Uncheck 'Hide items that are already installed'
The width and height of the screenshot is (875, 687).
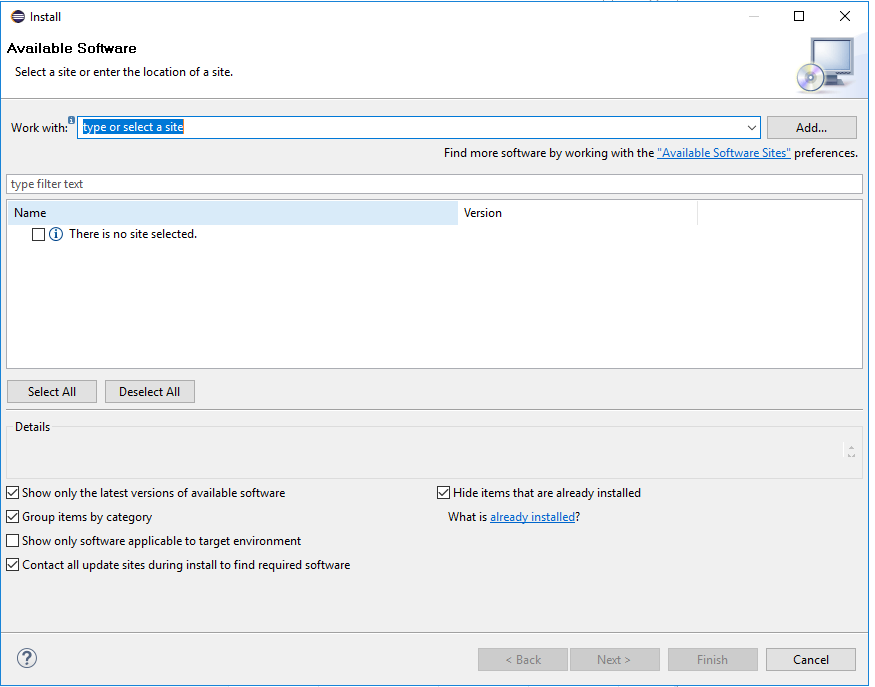(444, 493)
